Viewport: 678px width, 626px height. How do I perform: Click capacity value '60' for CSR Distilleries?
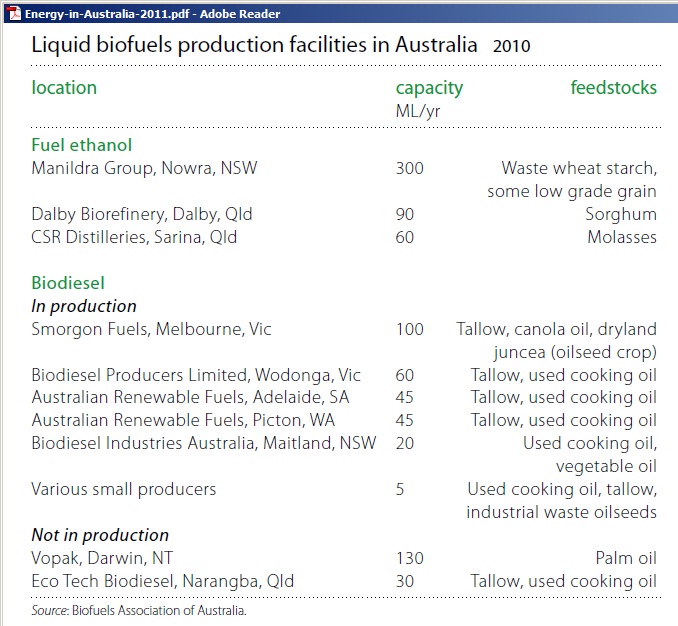point(405,237)
